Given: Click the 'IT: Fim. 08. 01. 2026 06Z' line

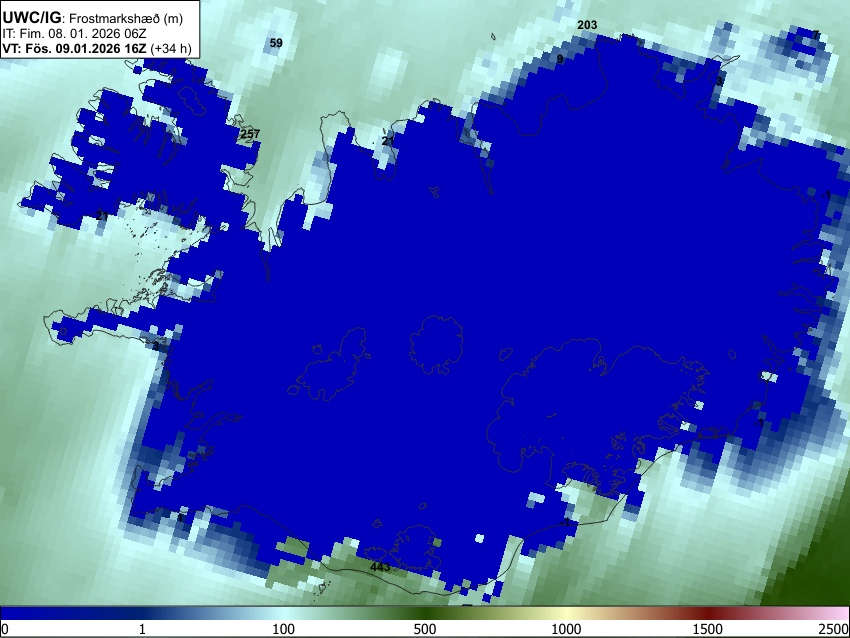Looking at the screenshot, I should 74,34.
